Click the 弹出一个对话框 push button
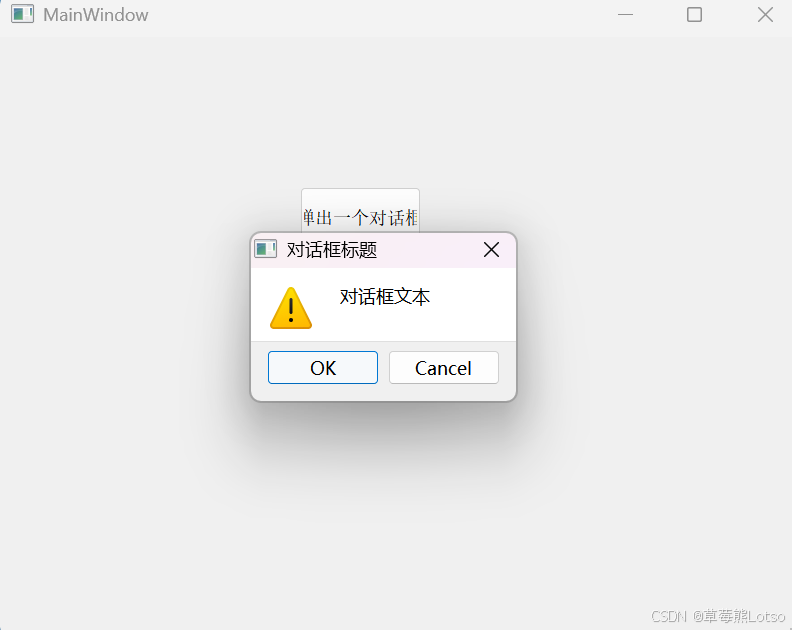 (x=360, y=211)
